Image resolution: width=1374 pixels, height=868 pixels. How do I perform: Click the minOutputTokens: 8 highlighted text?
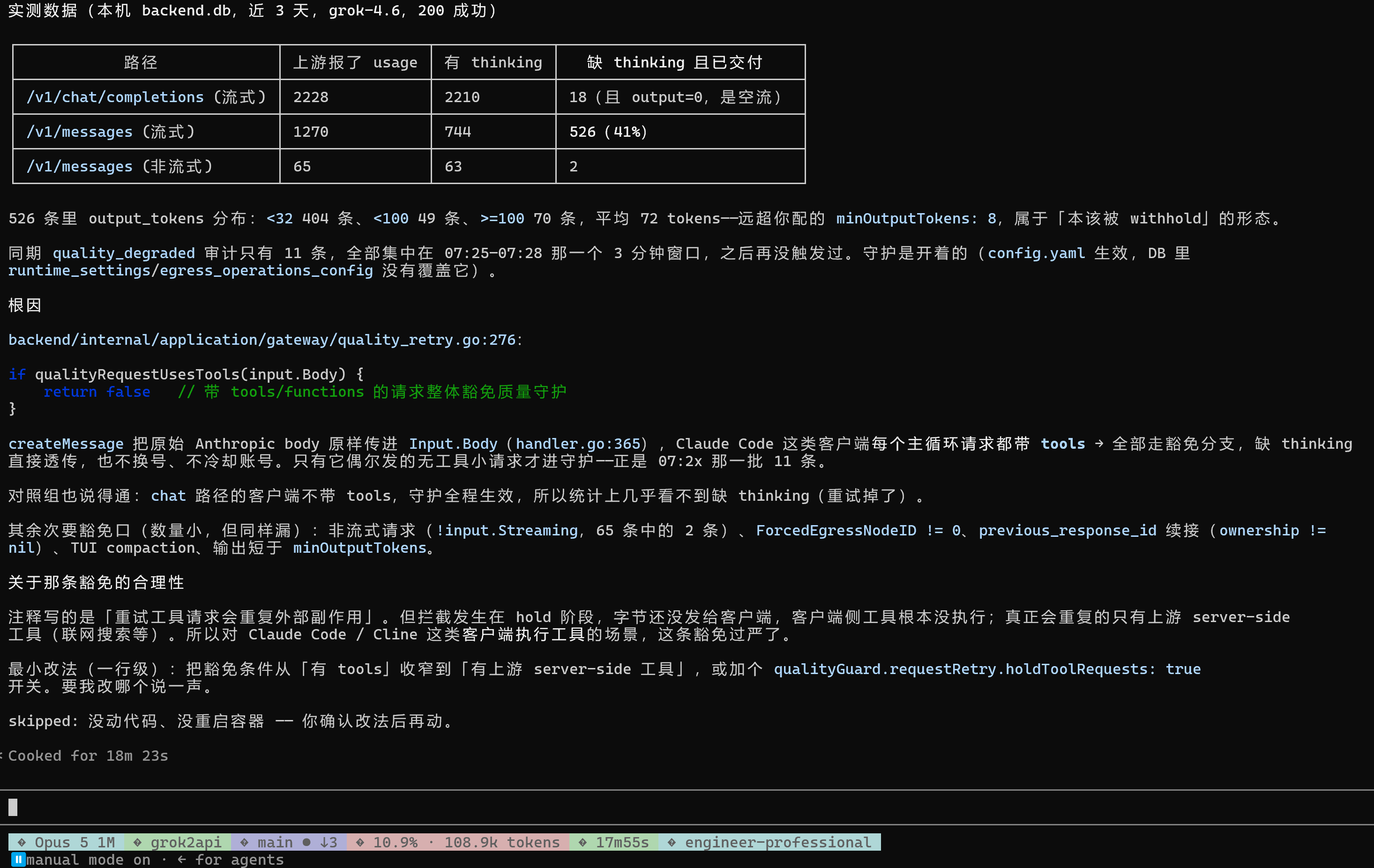pos(916,218)
